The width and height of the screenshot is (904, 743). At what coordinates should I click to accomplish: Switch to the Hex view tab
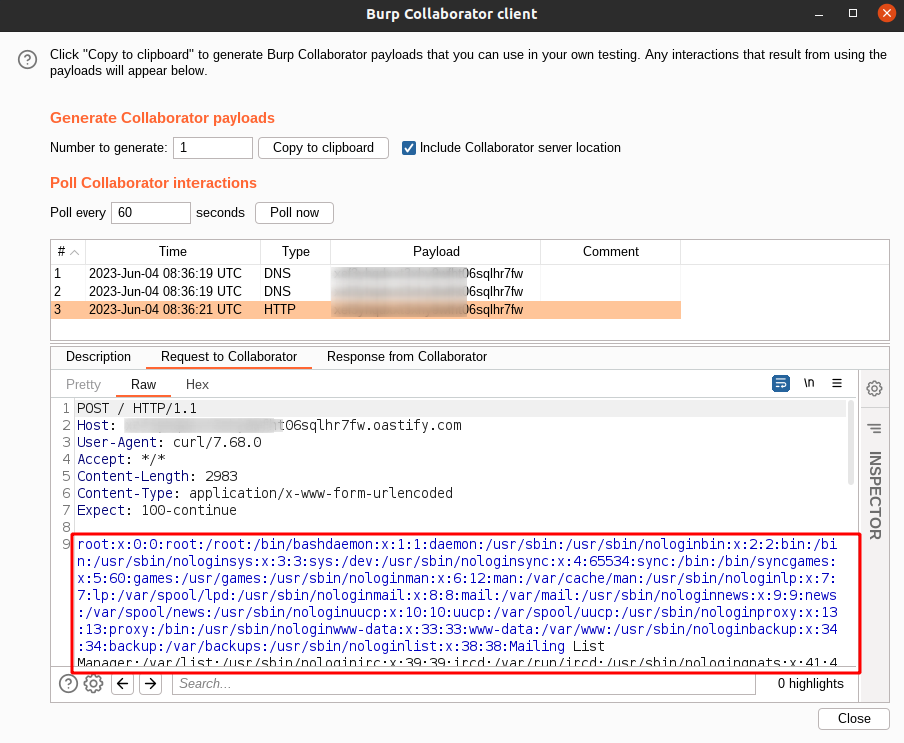click(197, 384)
